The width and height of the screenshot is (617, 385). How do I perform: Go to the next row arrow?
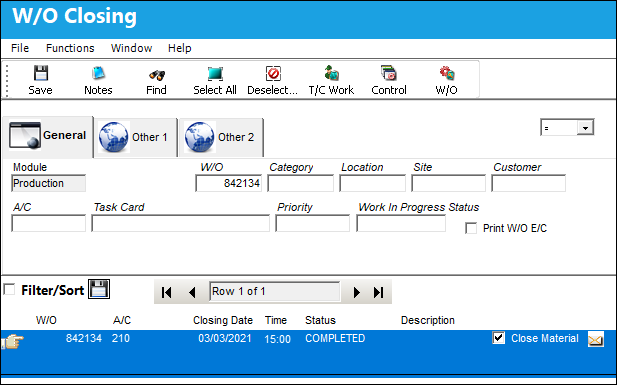(357, 292)
